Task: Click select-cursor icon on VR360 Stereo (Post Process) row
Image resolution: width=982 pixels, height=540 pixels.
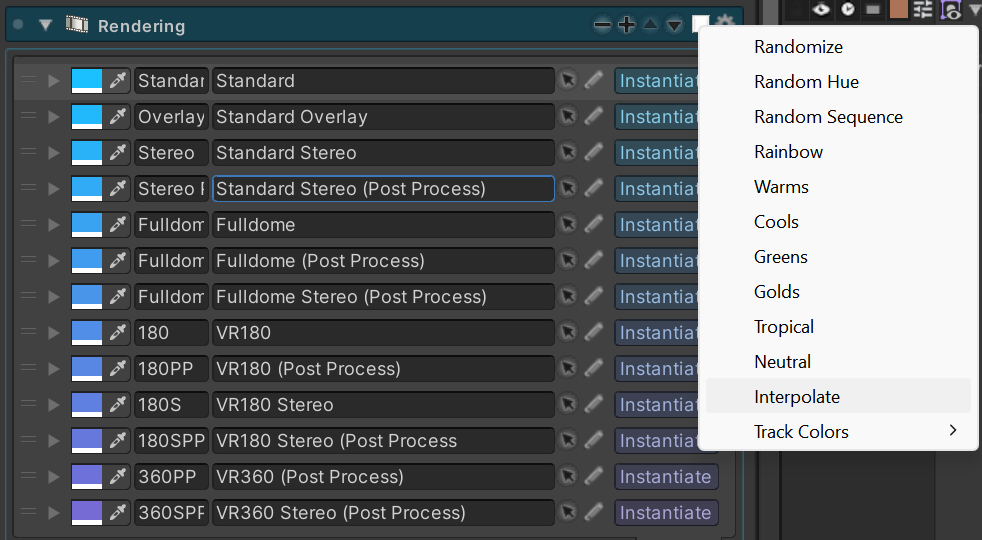Action: (568, 513)
